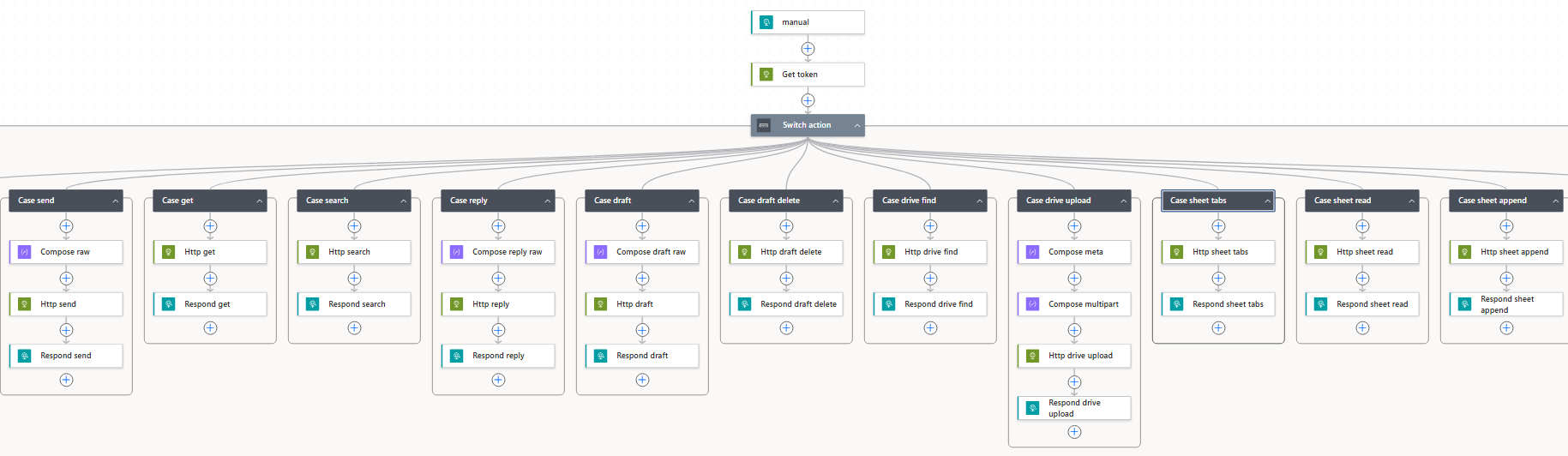Click the manual trigger icon
The height and width of the screenshot is (456, 1568).
point(766,22)
